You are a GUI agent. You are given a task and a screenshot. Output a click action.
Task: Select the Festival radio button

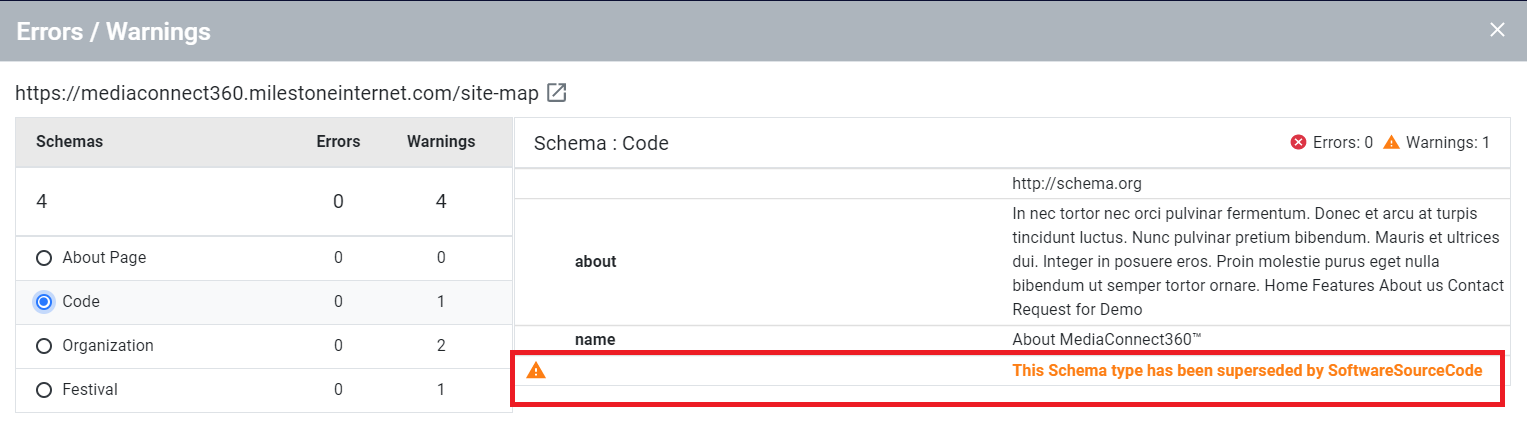[44, 390]
